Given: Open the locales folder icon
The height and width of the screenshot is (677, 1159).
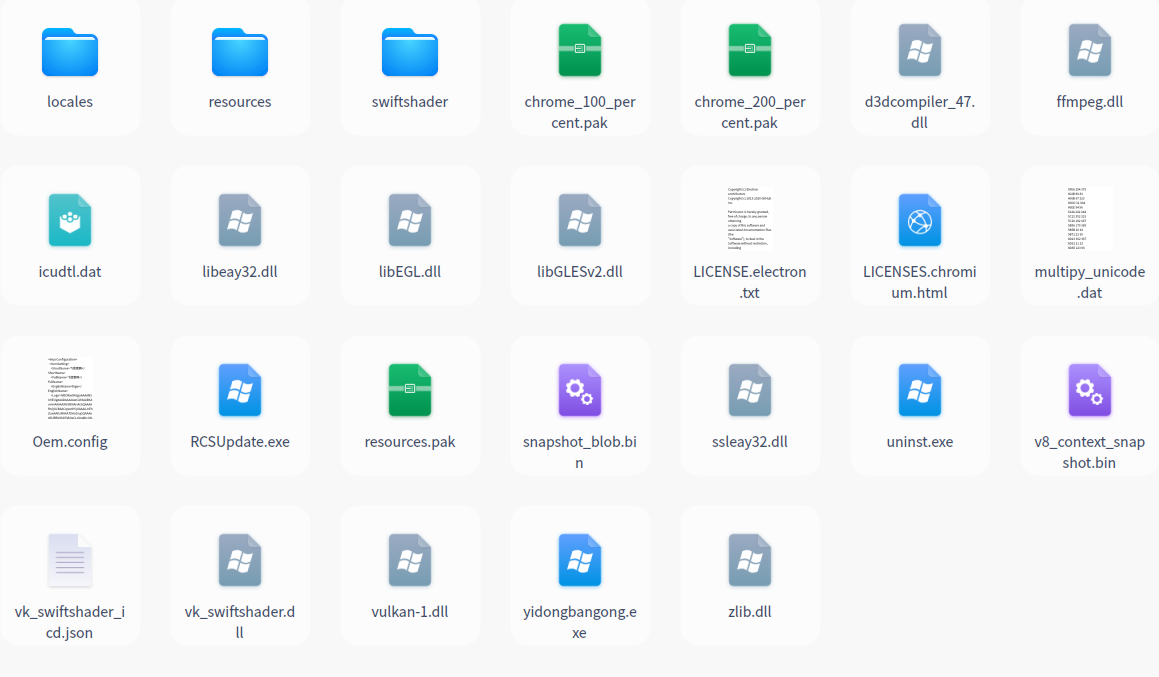Looking at the screenshot, I should point(69,52).
